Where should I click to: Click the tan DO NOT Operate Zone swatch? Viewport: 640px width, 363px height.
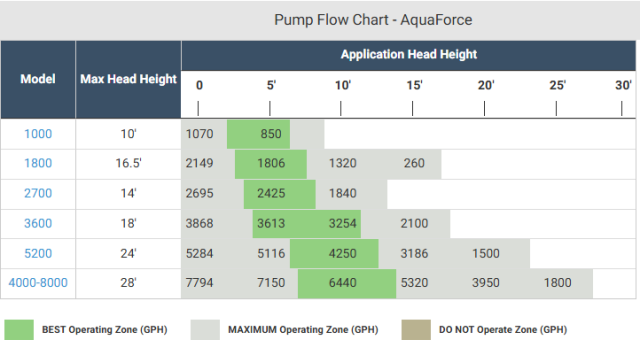click(x=416, y=330)
